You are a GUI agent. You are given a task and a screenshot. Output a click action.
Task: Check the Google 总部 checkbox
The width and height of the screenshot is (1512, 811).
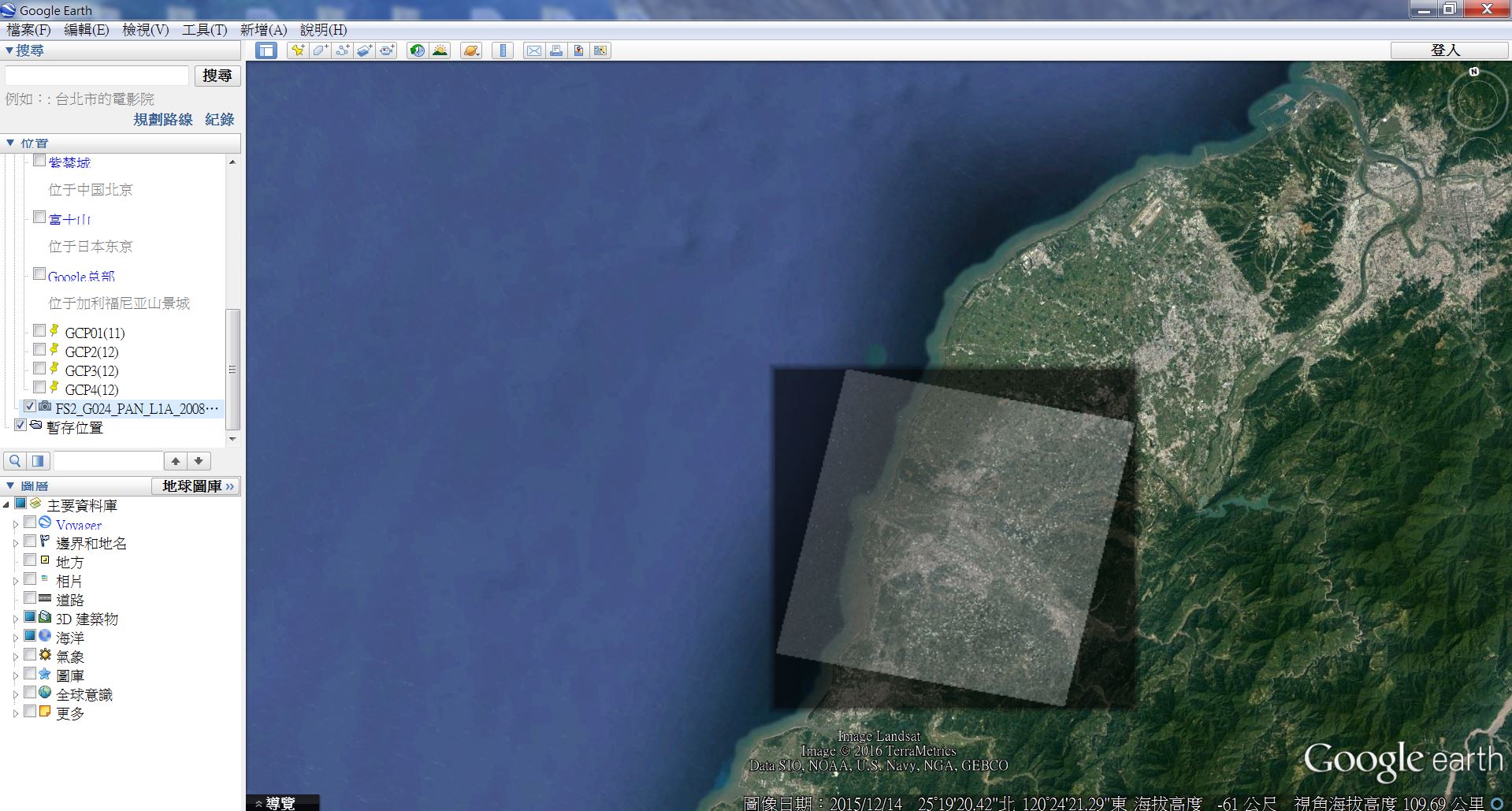coord(39,274)
